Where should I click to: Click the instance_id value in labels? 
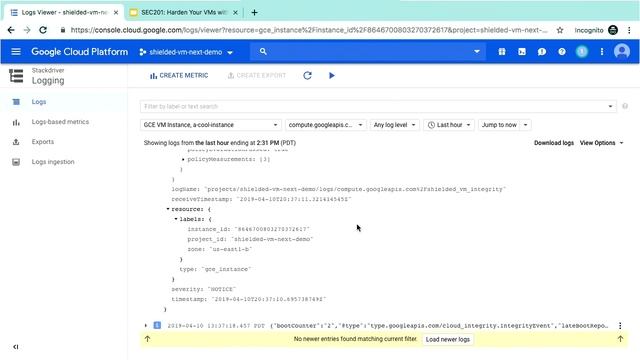272,229
